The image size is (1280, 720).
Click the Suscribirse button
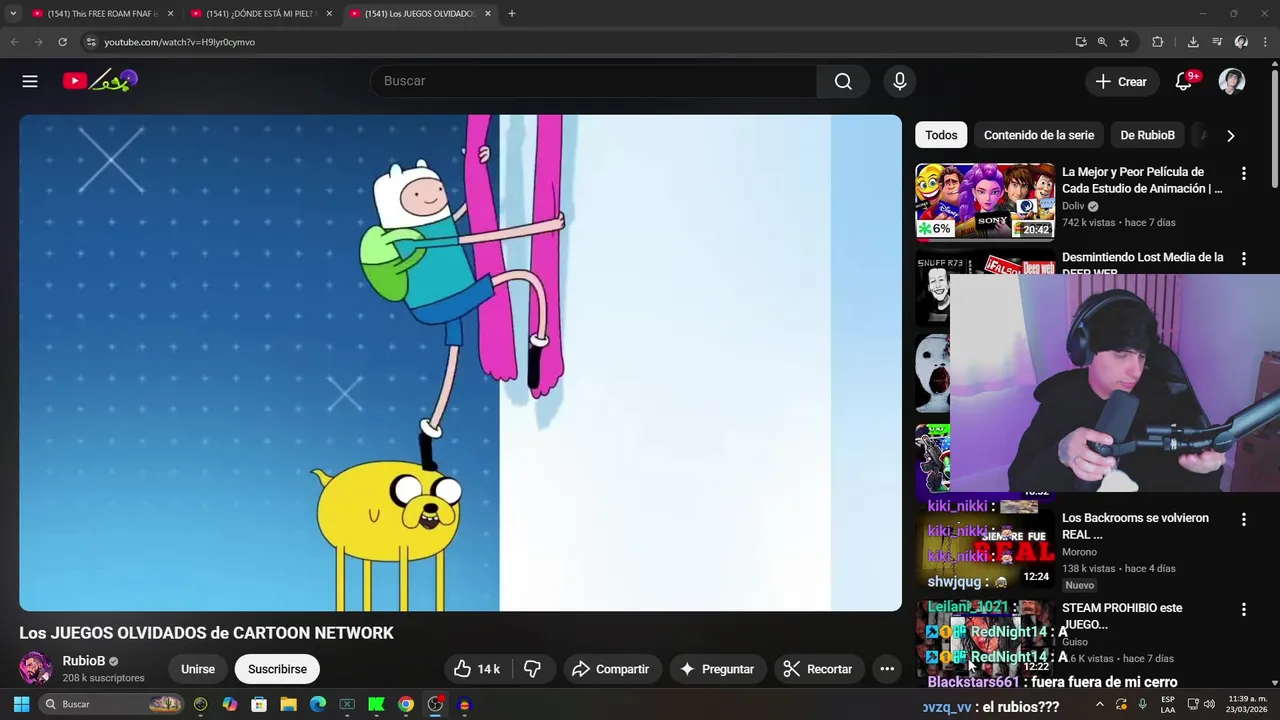[277, 669]
